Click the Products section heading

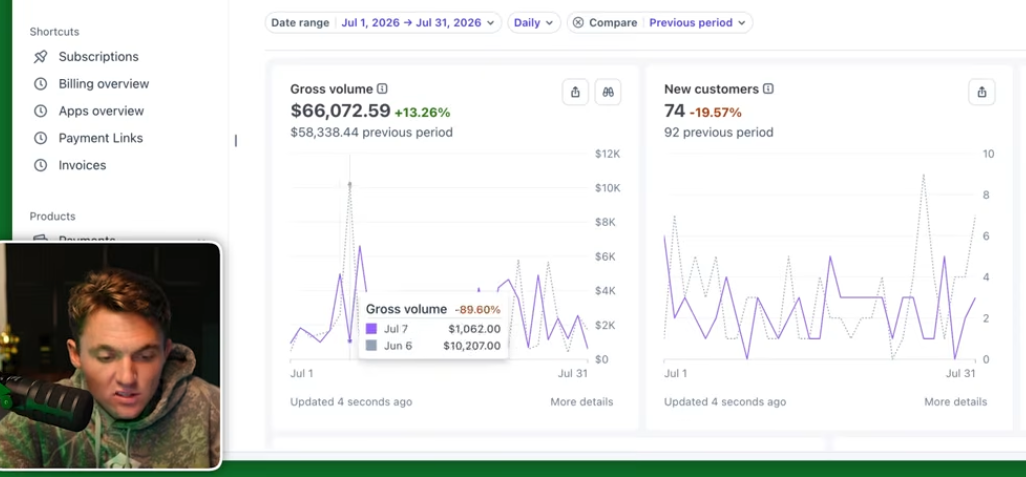pos(52,216)
